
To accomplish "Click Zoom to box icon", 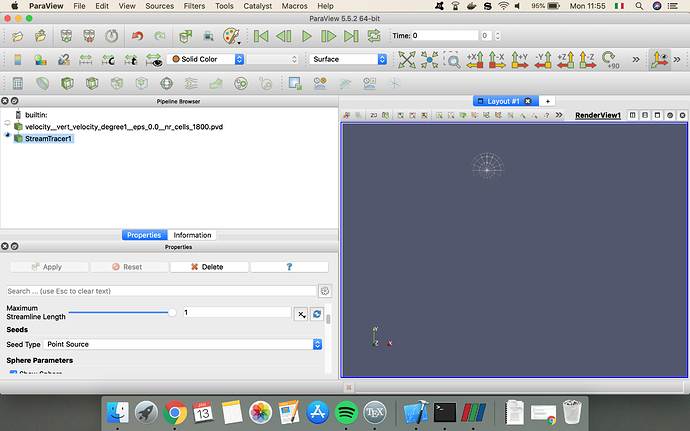I will pyautogui.click(x=452, y=59).
